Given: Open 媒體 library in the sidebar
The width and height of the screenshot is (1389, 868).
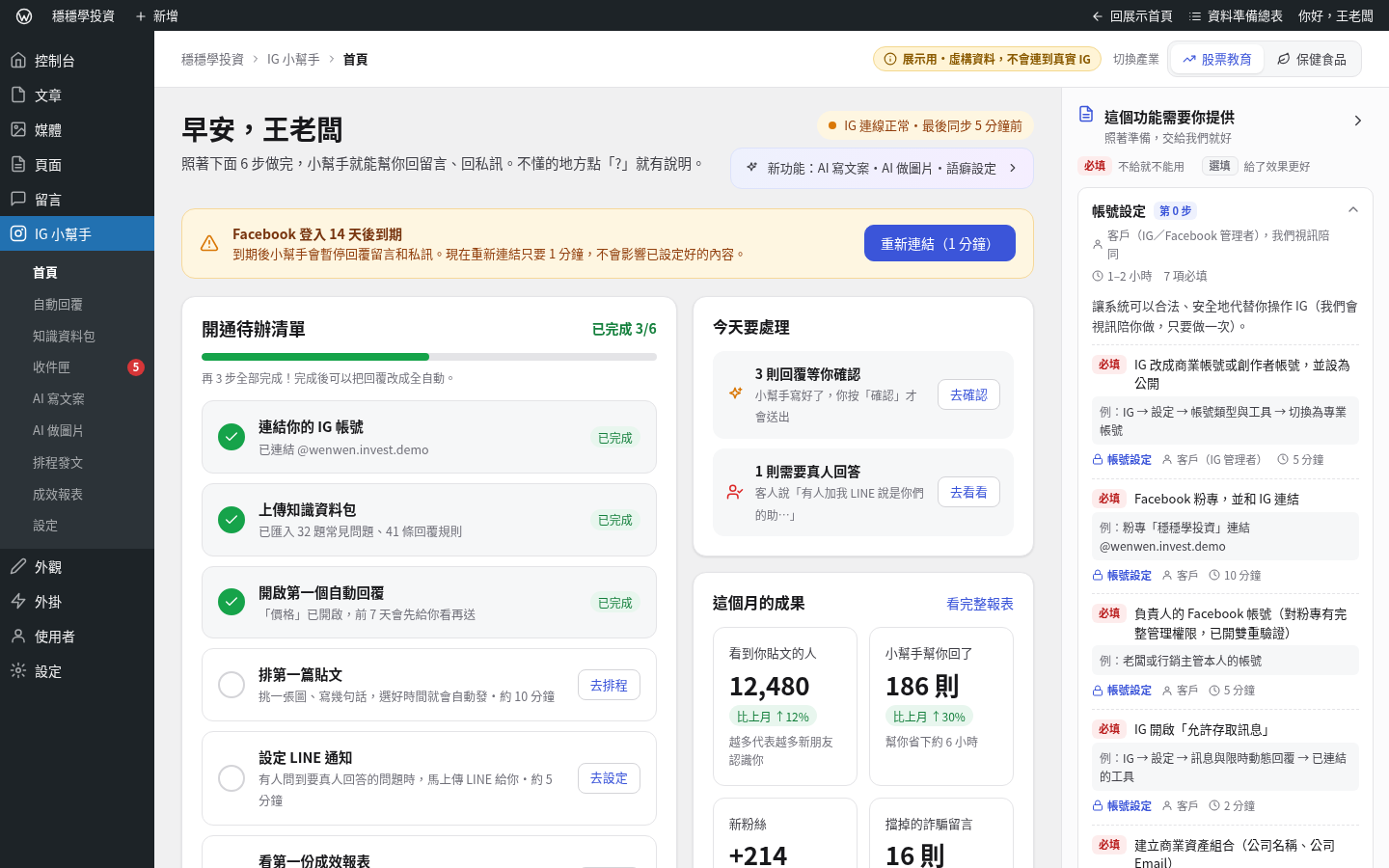Looking at the screenshot, I should coord(77,130).
